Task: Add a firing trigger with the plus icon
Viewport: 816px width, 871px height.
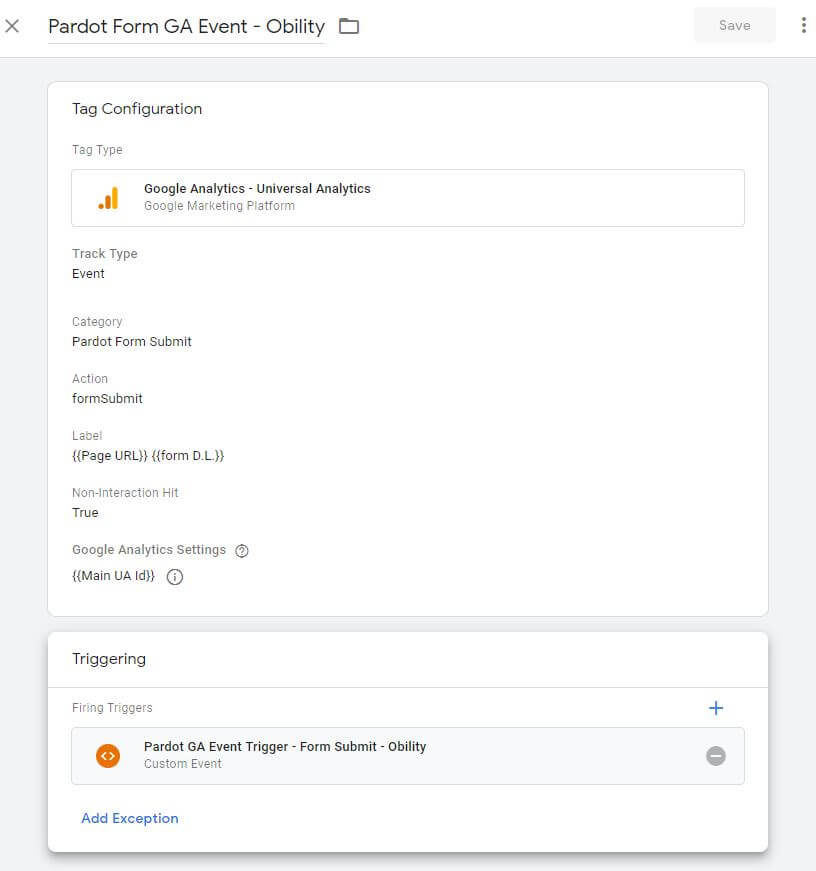Action: [x=715, y=708]
